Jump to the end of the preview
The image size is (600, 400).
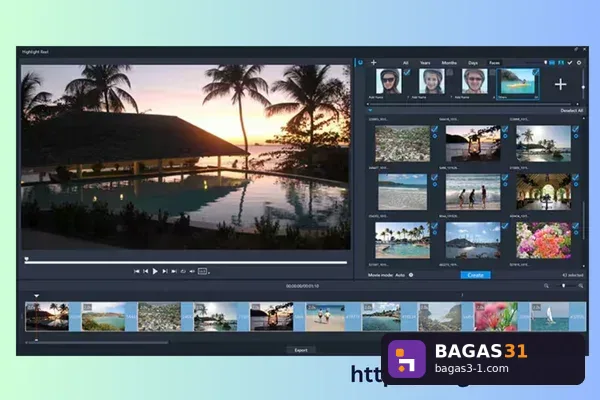point(174,271)
